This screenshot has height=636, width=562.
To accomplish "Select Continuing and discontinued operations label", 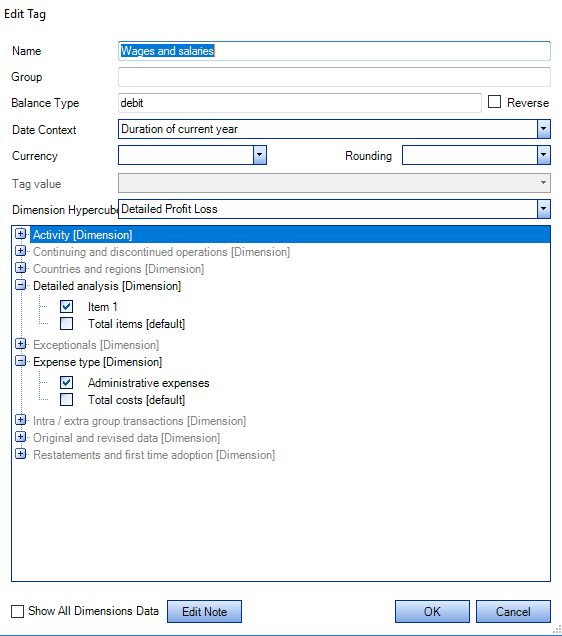I will 161,252.
